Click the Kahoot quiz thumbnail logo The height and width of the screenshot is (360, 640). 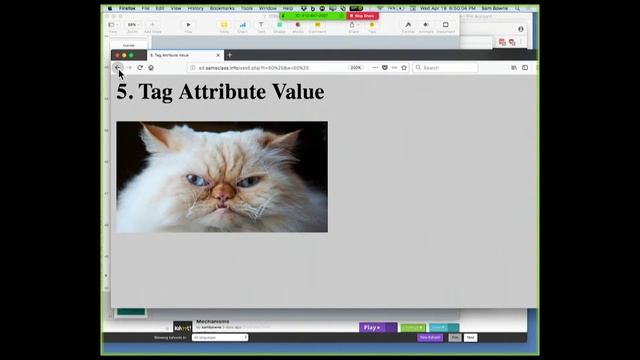coord(182,327)
